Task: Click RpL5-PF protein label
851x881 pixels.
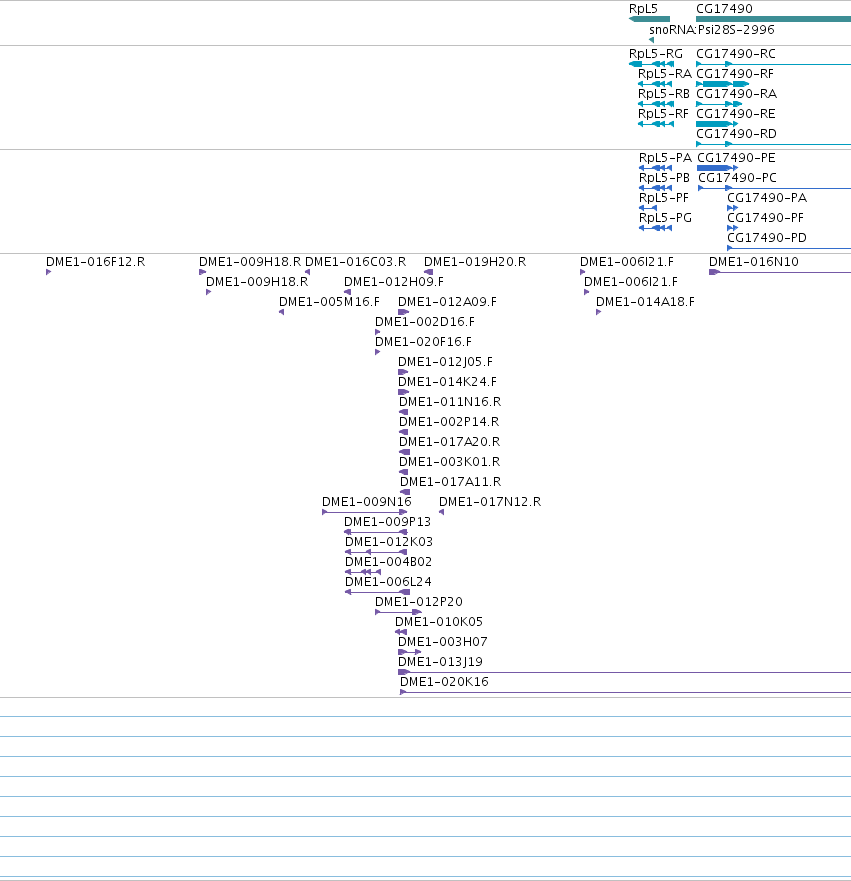Action: (664, 198)
